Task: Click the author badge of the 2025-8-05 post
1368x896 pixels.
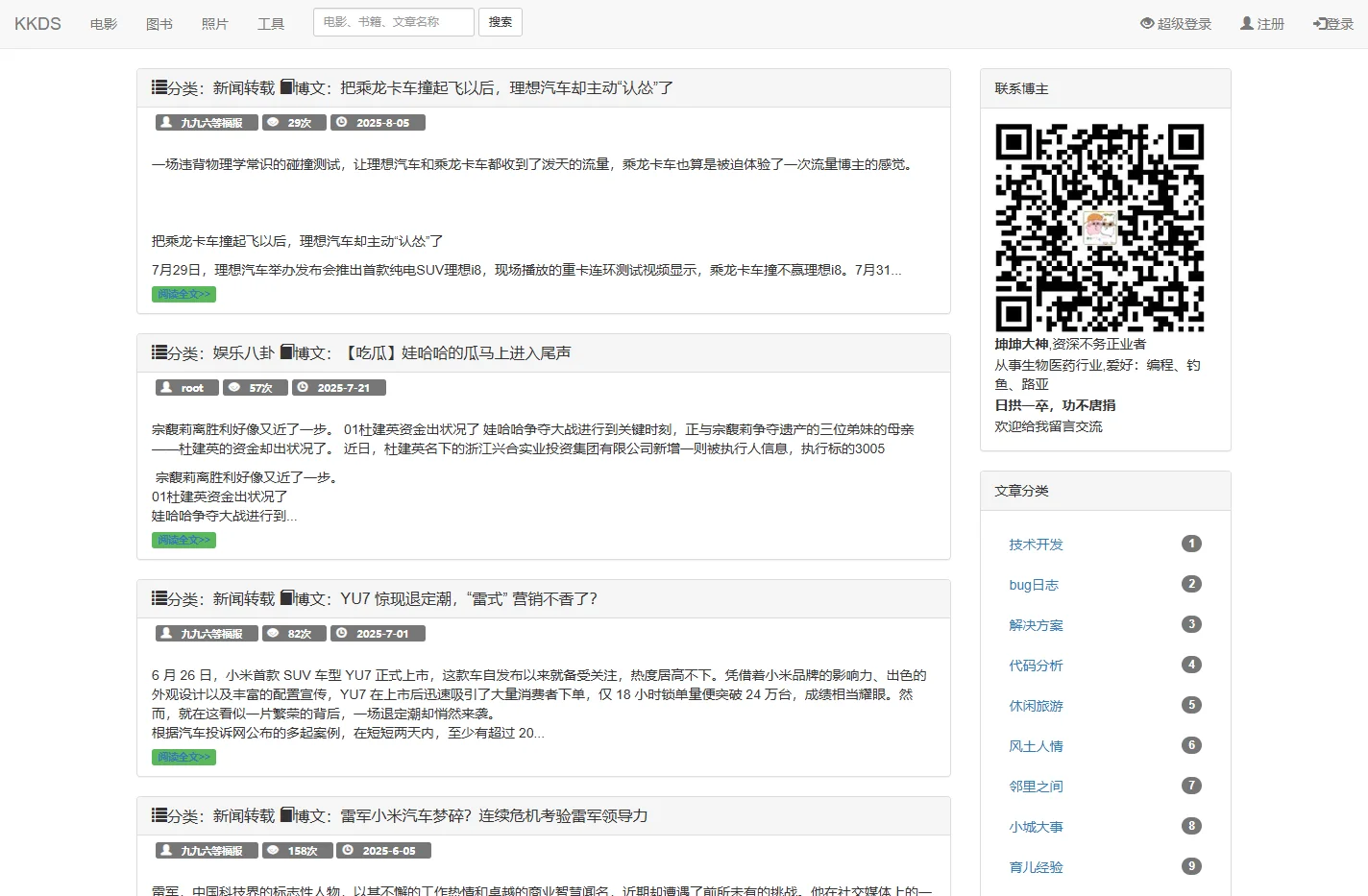Action: pos(207,123)
